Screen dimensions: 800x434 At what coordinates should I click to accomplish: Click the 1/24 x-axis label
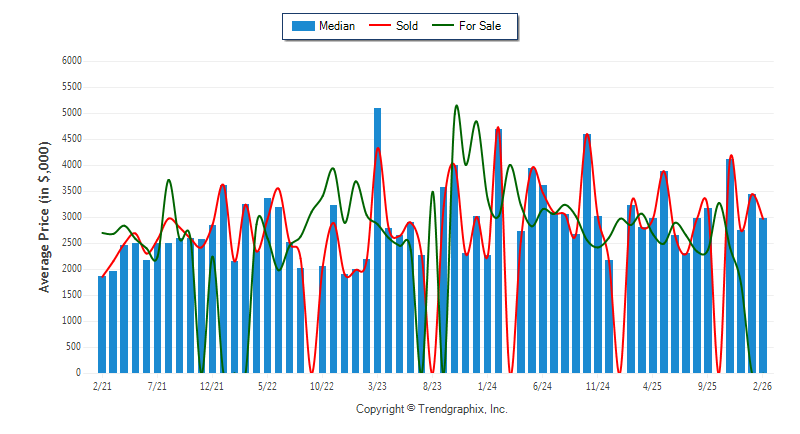click(487, 385)
